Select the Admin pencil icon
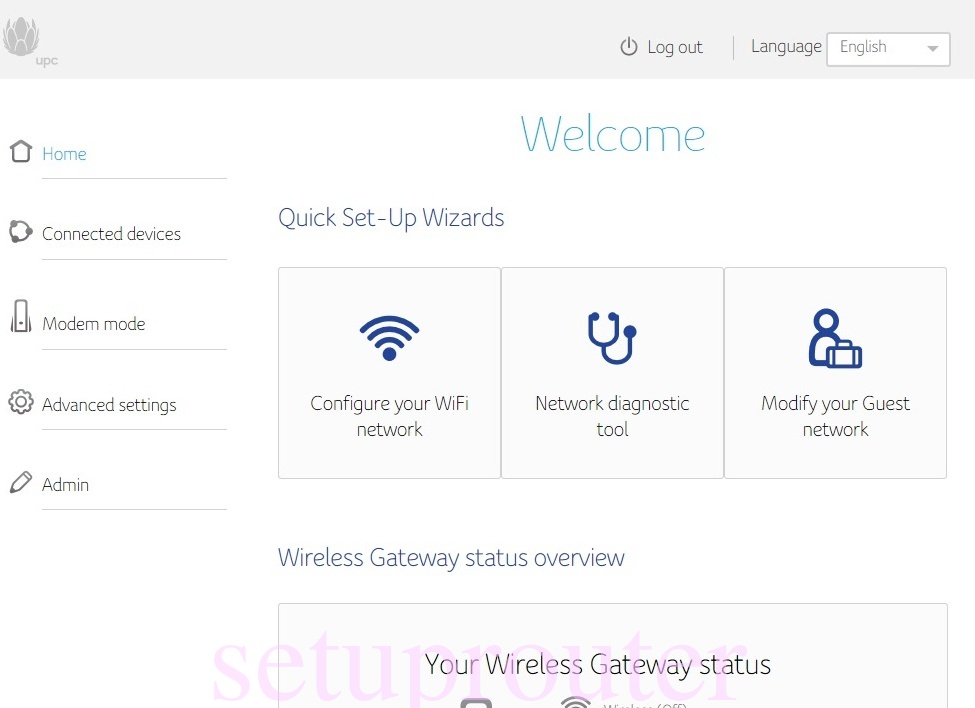 20,481
